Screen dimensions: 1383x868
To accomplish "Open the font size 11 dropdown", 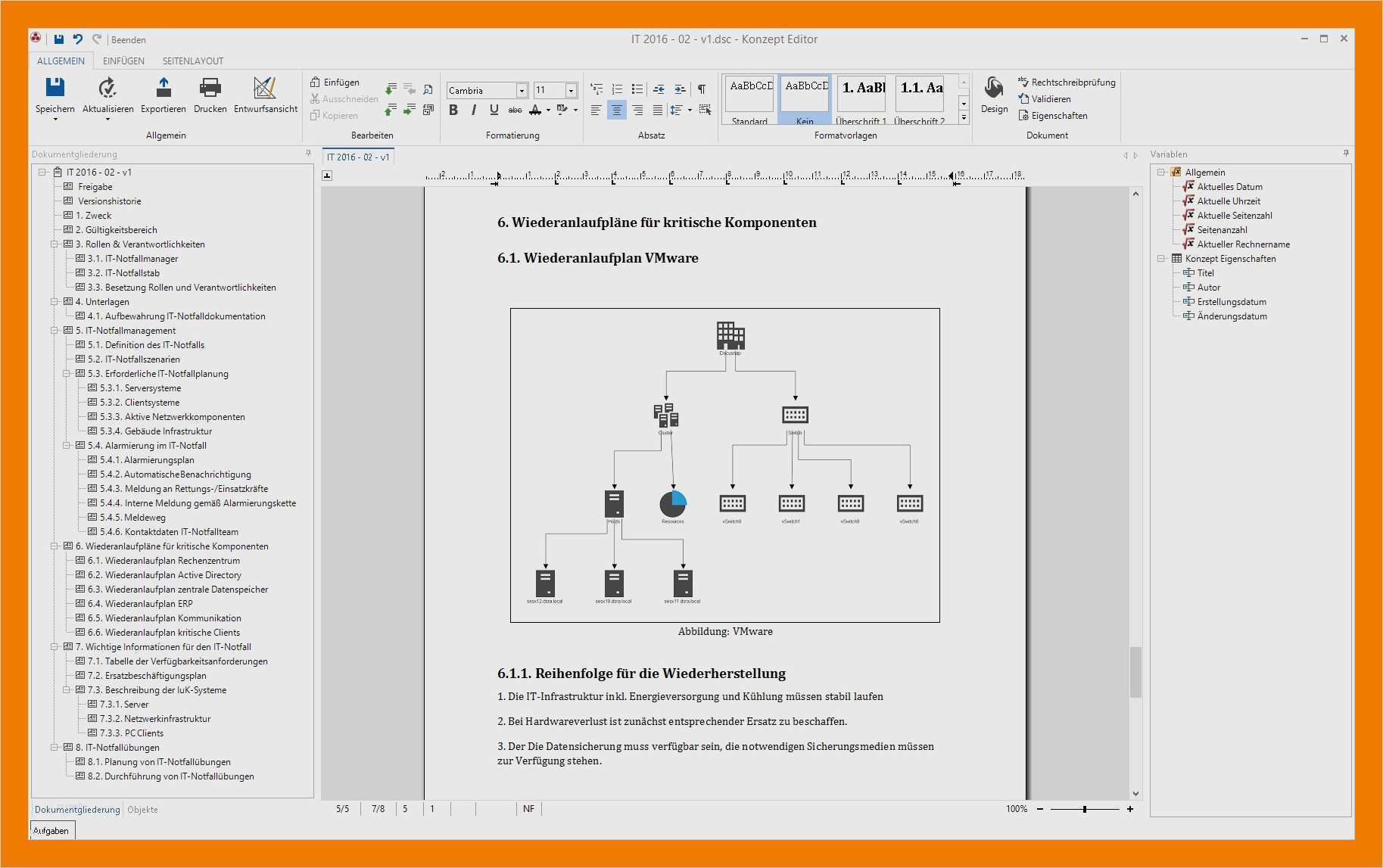I will [x=571, y=90].
